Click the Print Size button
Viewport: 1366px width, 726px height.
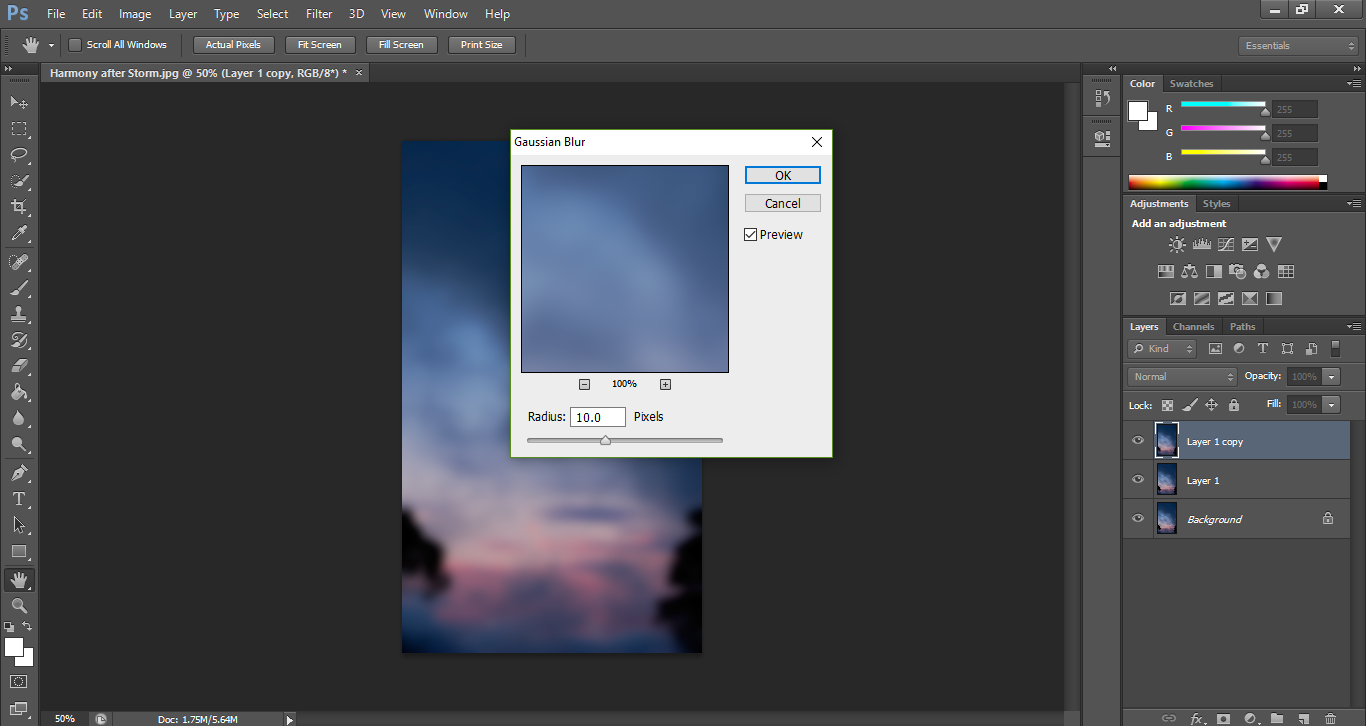[x=482, y=45]
